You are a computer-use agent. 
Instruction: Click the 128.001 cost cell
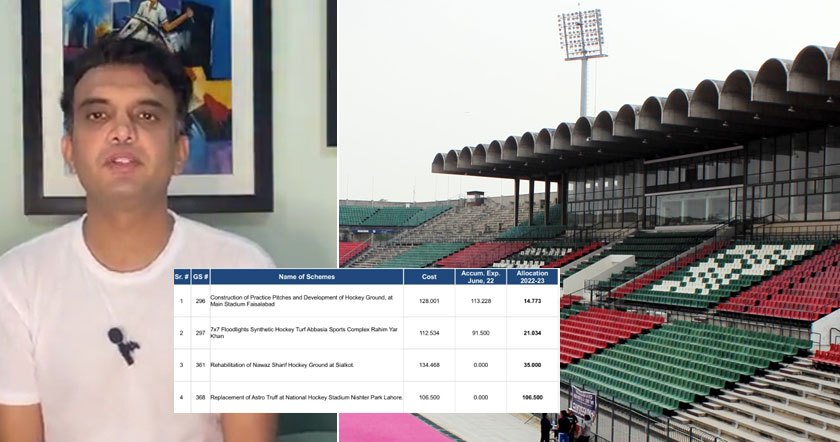[429, 301]
